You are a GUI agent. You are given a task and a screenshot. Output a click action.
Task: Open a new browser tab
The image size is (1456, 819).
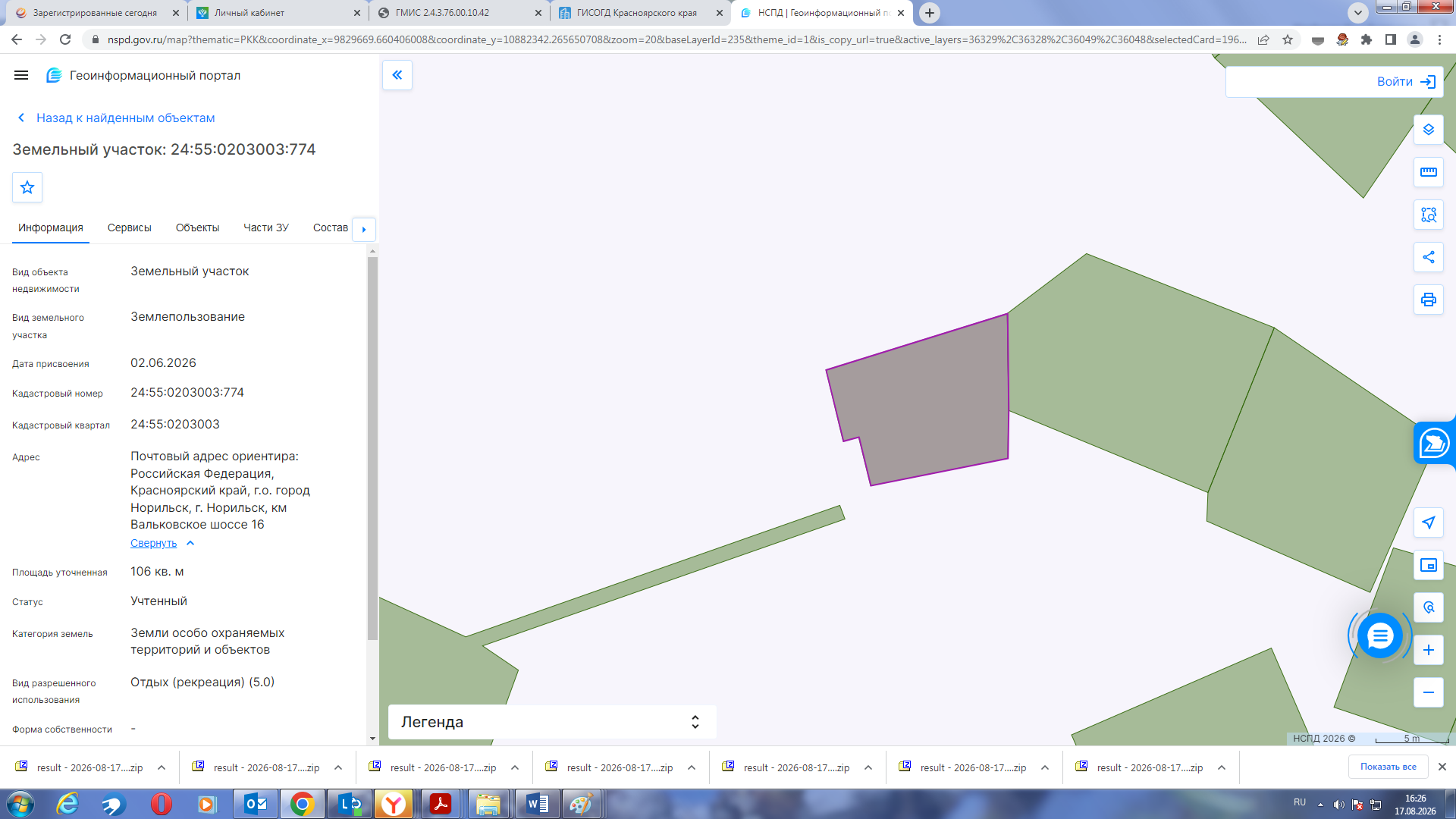(930, 13)
